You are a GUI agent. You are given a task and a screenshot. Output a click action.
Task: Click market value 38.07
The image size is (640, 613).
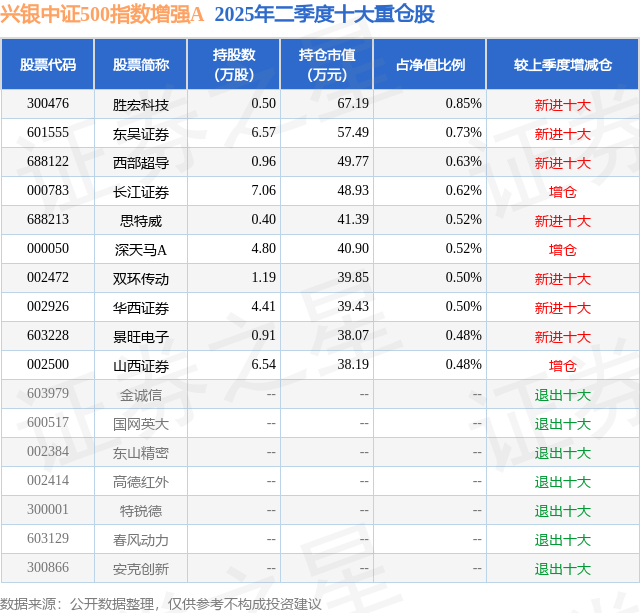[353, 335]
